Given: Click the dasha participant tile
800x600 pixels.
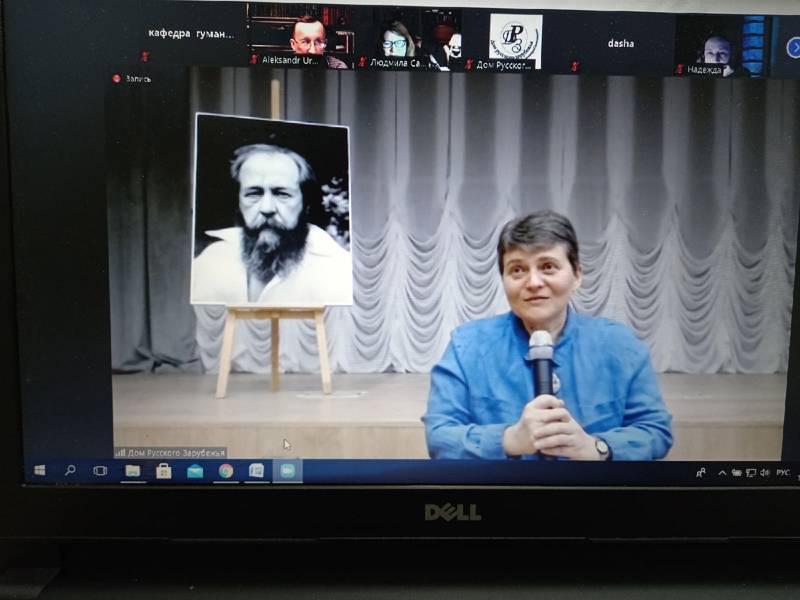Looking at the screenshot, I should coord(621,43).
